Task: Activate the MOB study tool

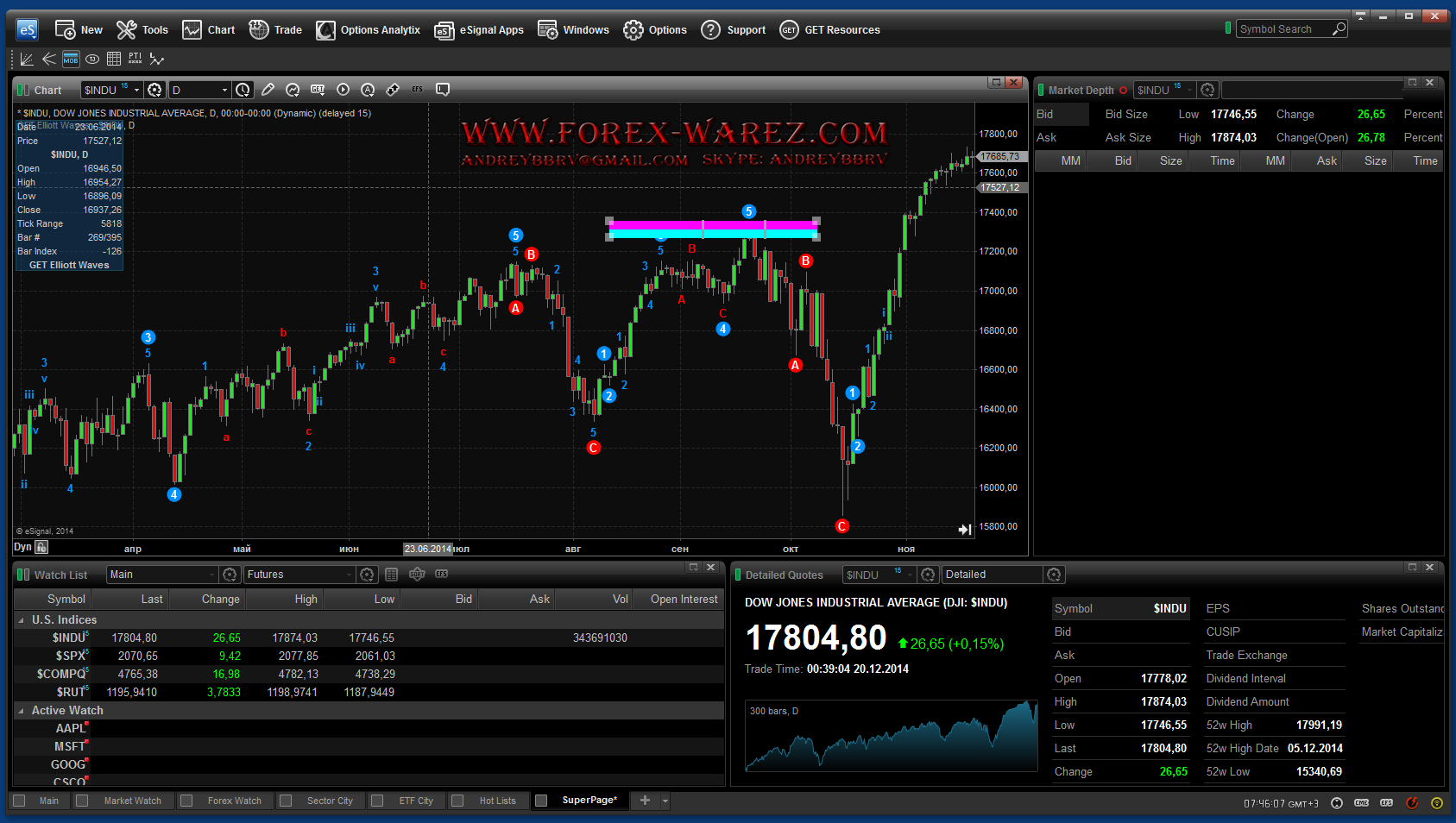Action: 71,60
